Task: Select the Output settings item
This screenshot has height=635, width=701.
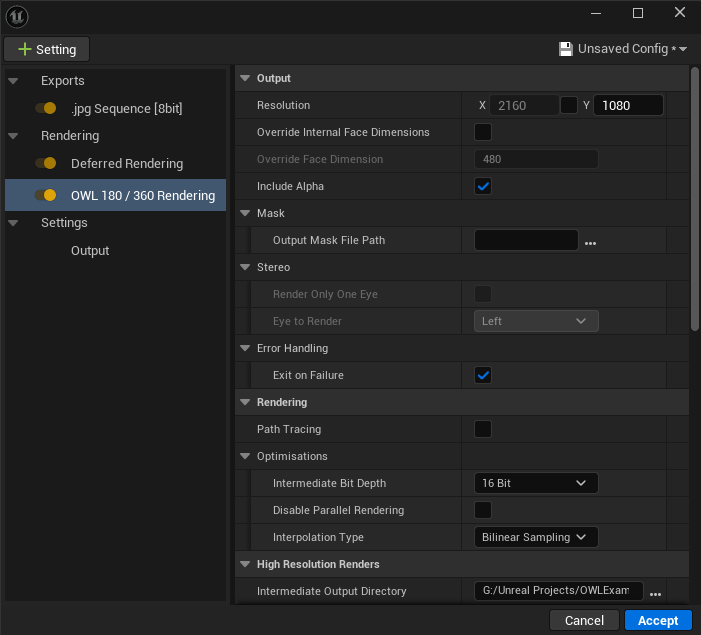Action: (90, 251)
